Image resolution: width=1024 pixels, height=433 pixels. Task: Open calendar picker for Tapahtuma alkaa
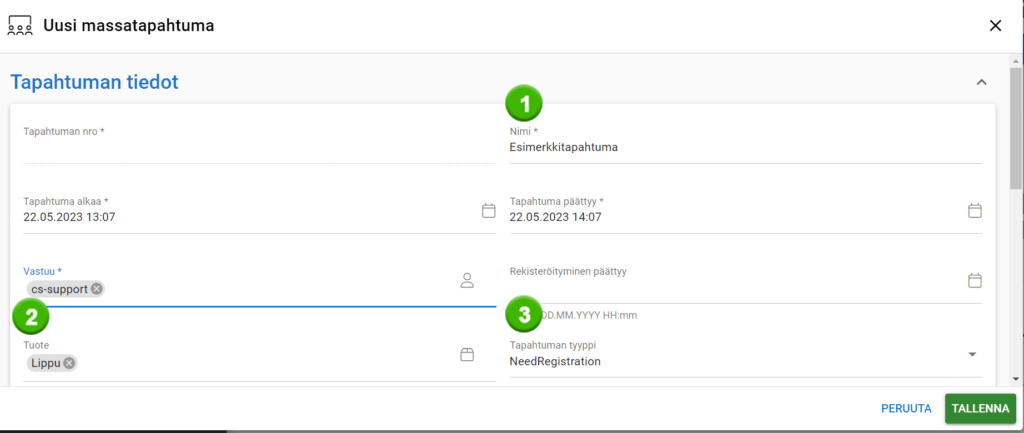click(x=488, y=211)
